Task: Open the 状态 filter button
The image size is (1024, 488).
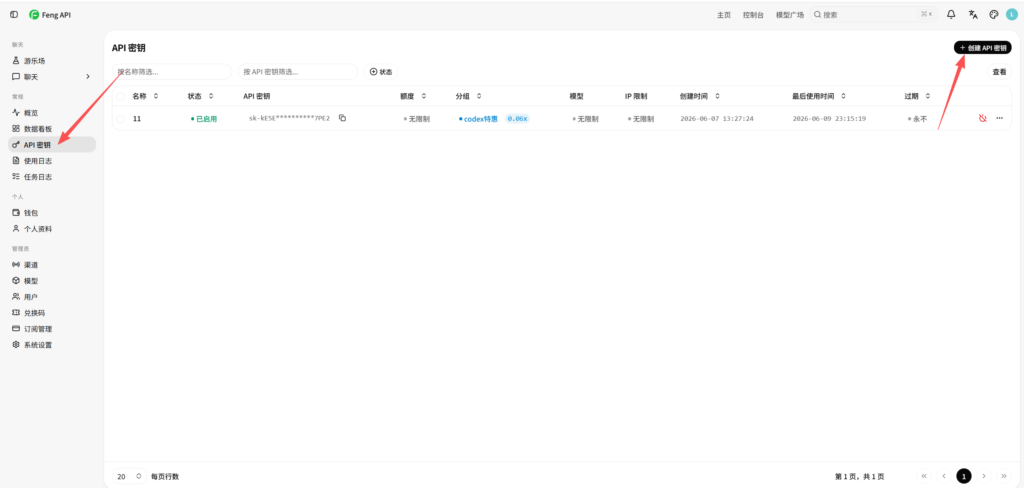Action: 381,72
